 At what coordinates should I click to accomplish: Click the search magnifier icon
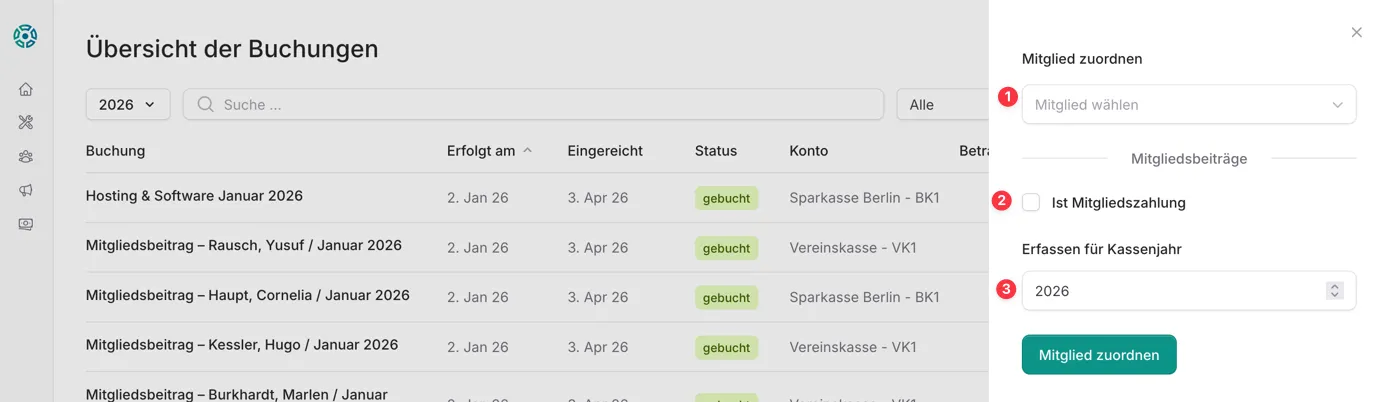[205, 104]
